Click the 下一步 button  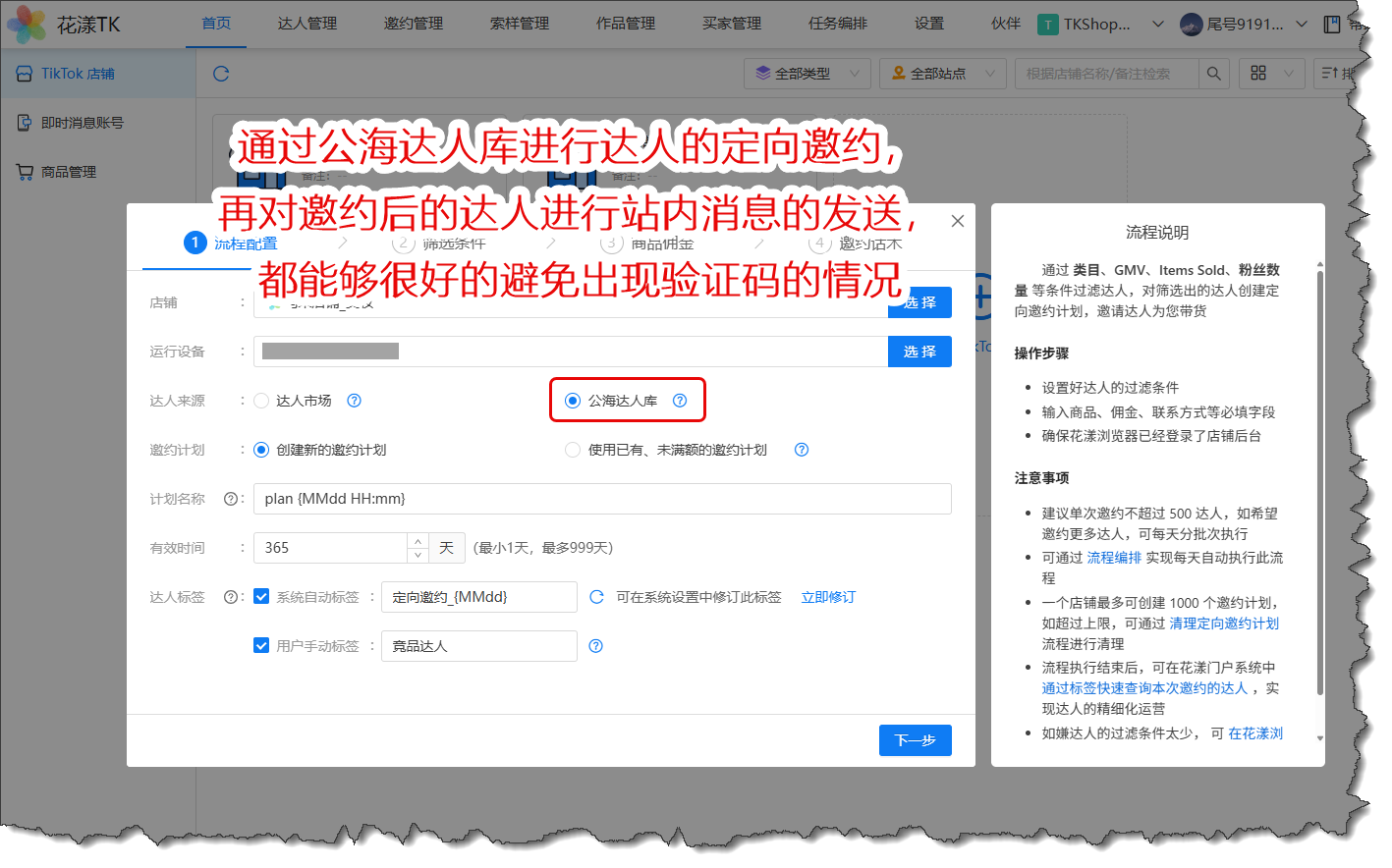tap(915, 740)
